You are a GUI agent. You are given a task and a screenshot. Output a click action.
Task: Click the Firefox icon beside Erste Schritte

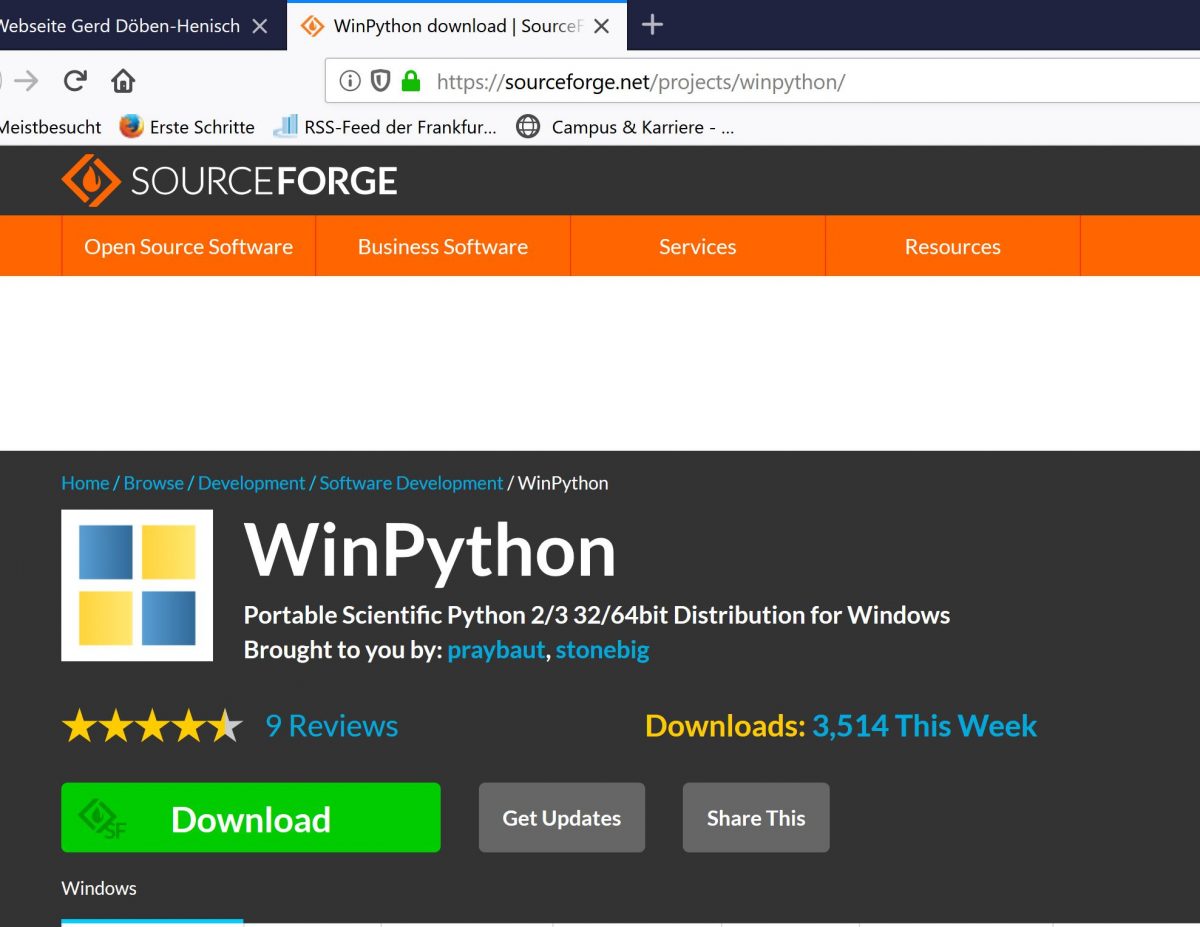129,127
